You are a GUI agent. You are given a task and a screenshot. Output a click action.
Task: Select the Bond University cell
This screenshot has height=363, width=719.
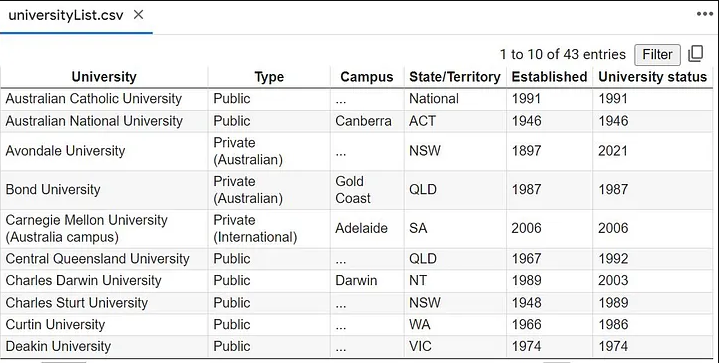pos(53,190)
